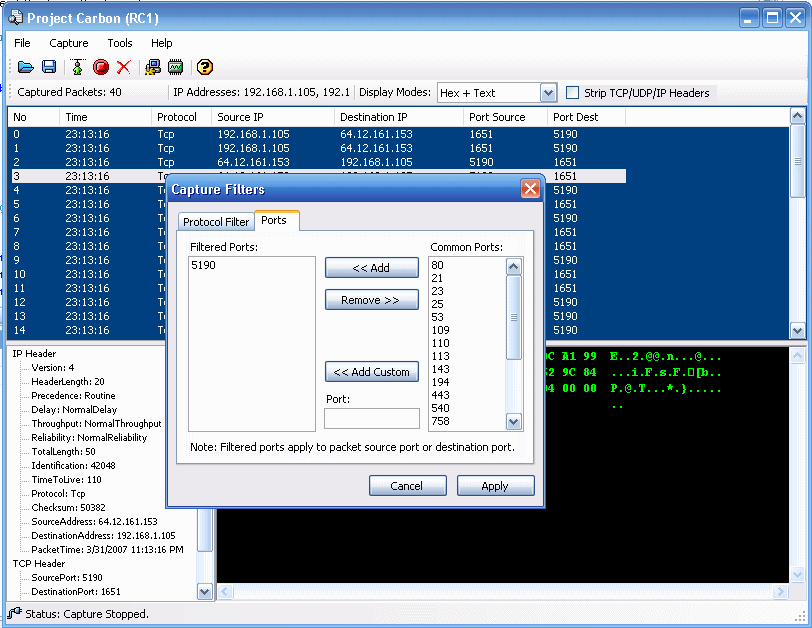Click the custom Port input field
This screenshot has width=812, height=628.
coord(371,418)
